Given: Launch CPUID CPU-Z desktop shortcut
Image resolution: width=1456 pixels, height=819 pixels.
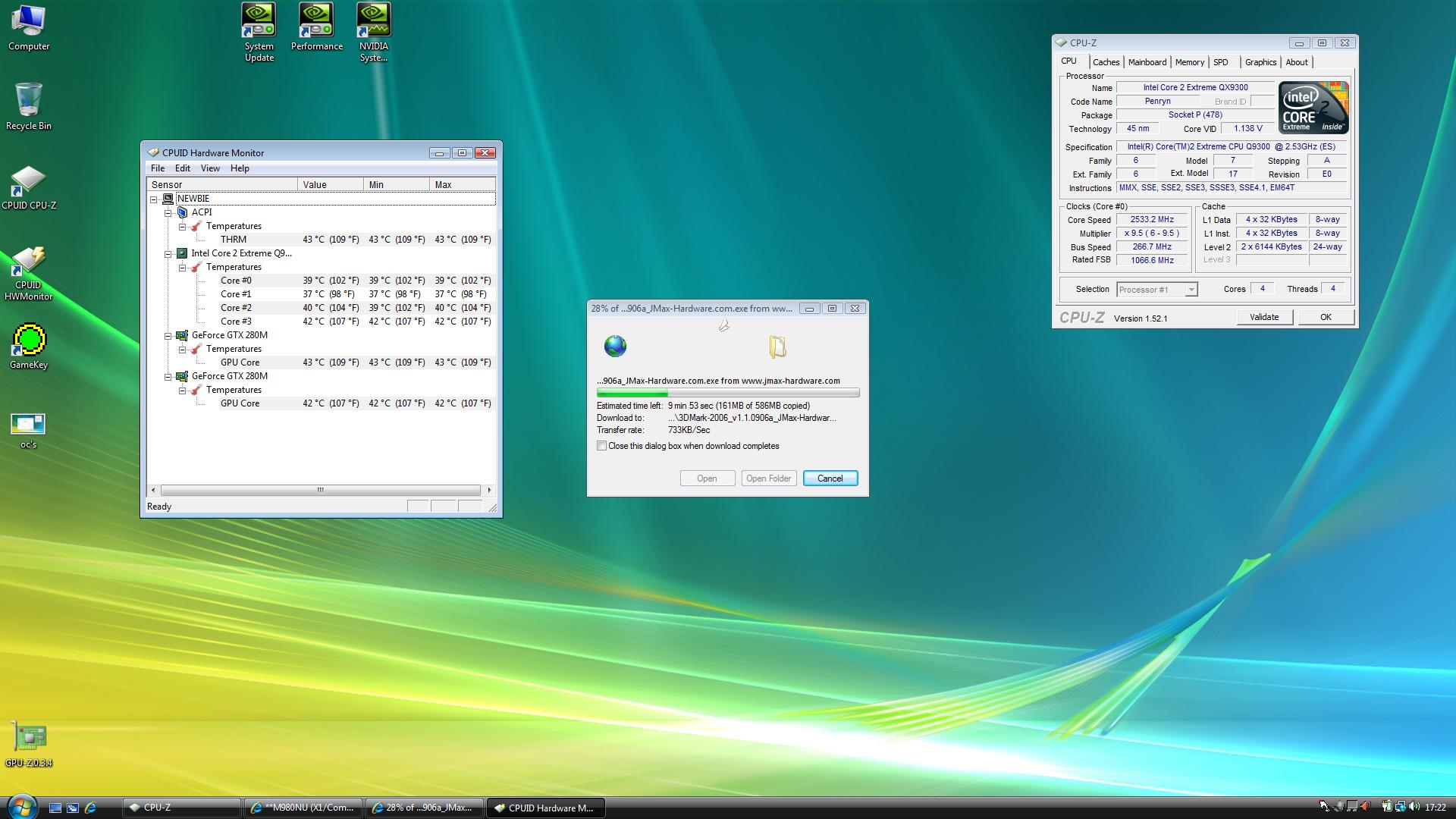Looking at the screenshot, I should tap(29, 188).
